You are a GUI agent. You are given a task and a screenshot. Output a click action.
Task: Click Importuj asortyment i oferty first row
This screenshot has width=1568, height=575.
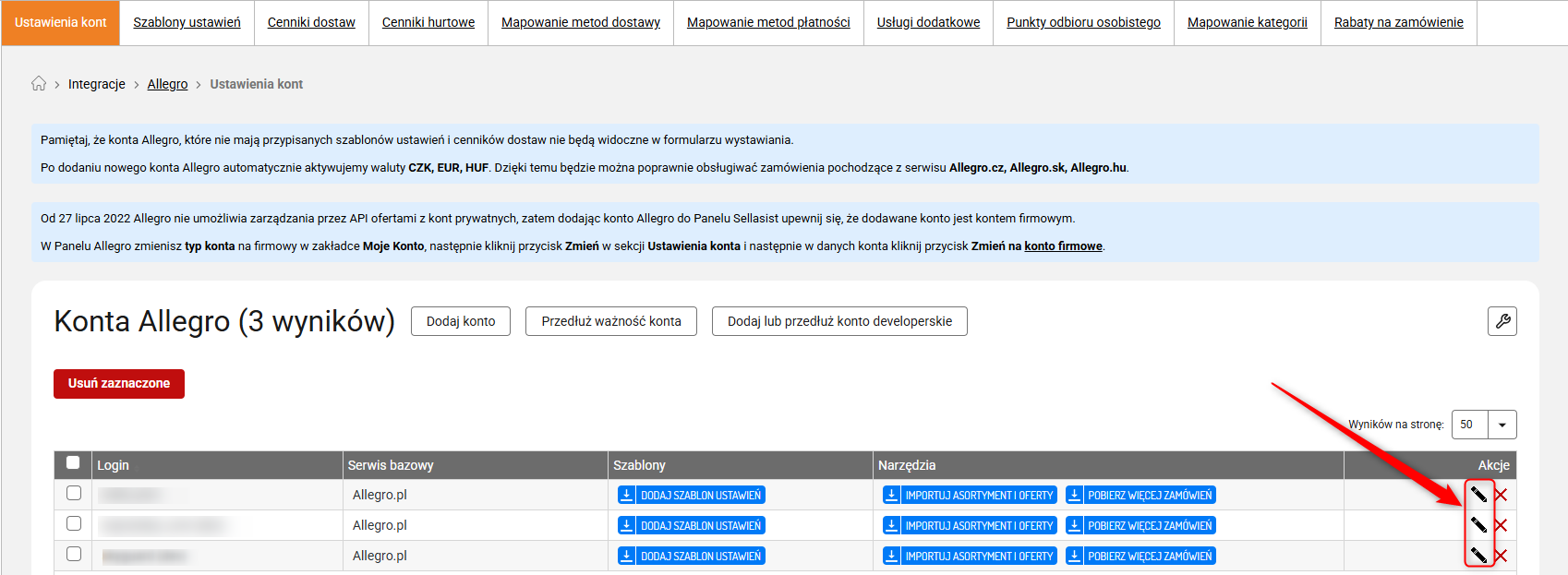coord(970,495)
